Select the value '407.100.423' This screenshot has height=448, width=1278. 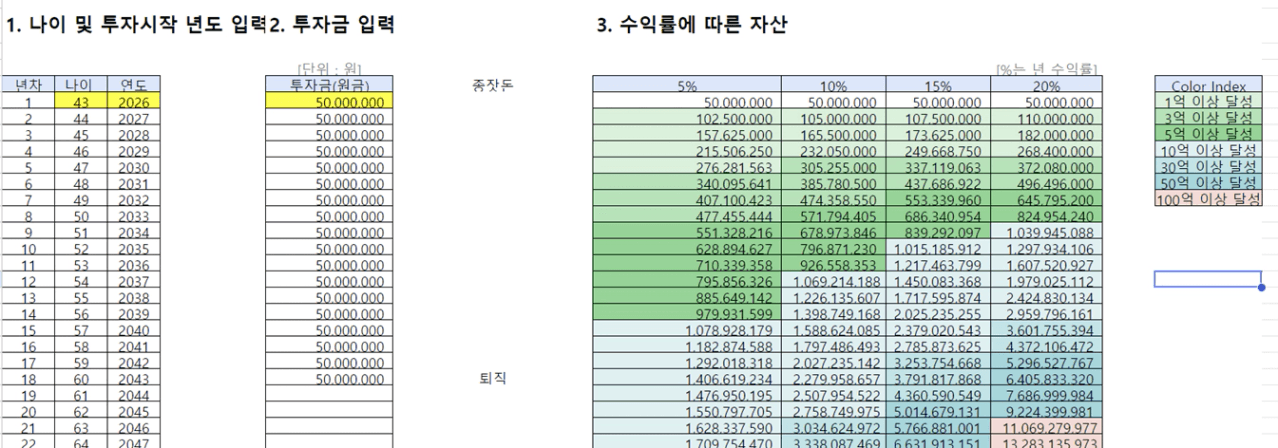(687, 199)
